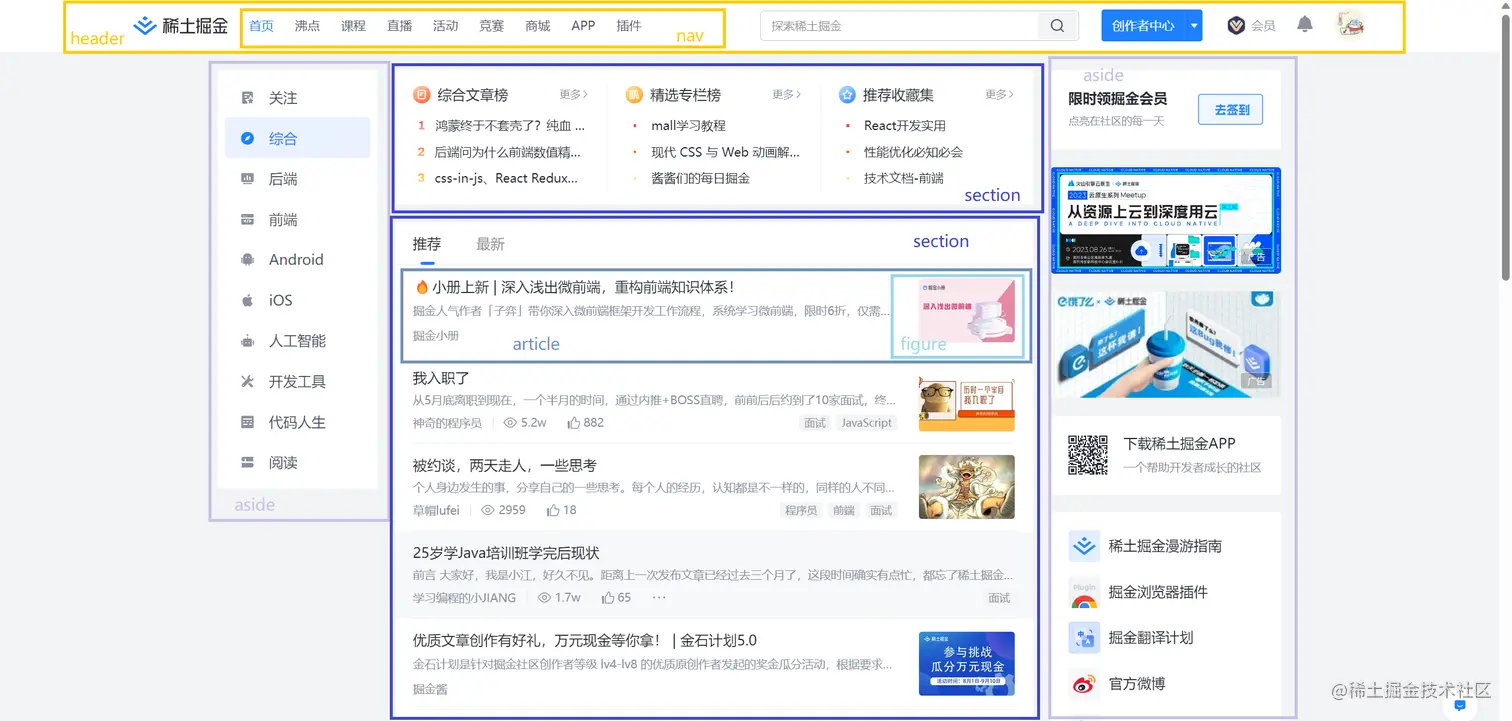Open collection React开发实用
1512x721 pixels.
click(x=905, y=126)
